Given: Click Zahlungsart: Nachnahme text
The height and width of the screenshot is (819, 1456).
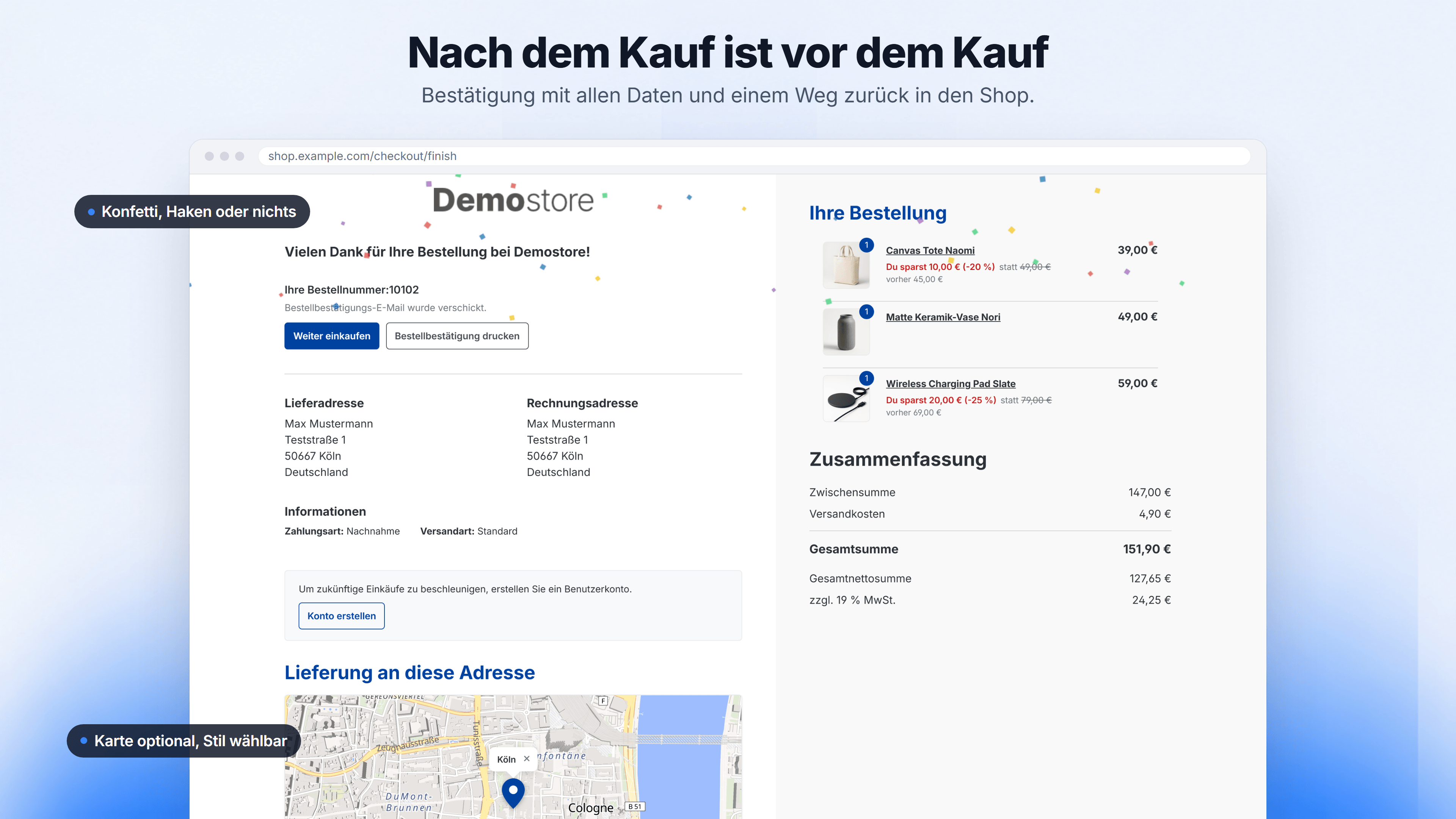Looking at the screenshot, I should click(x=342, y=531).
